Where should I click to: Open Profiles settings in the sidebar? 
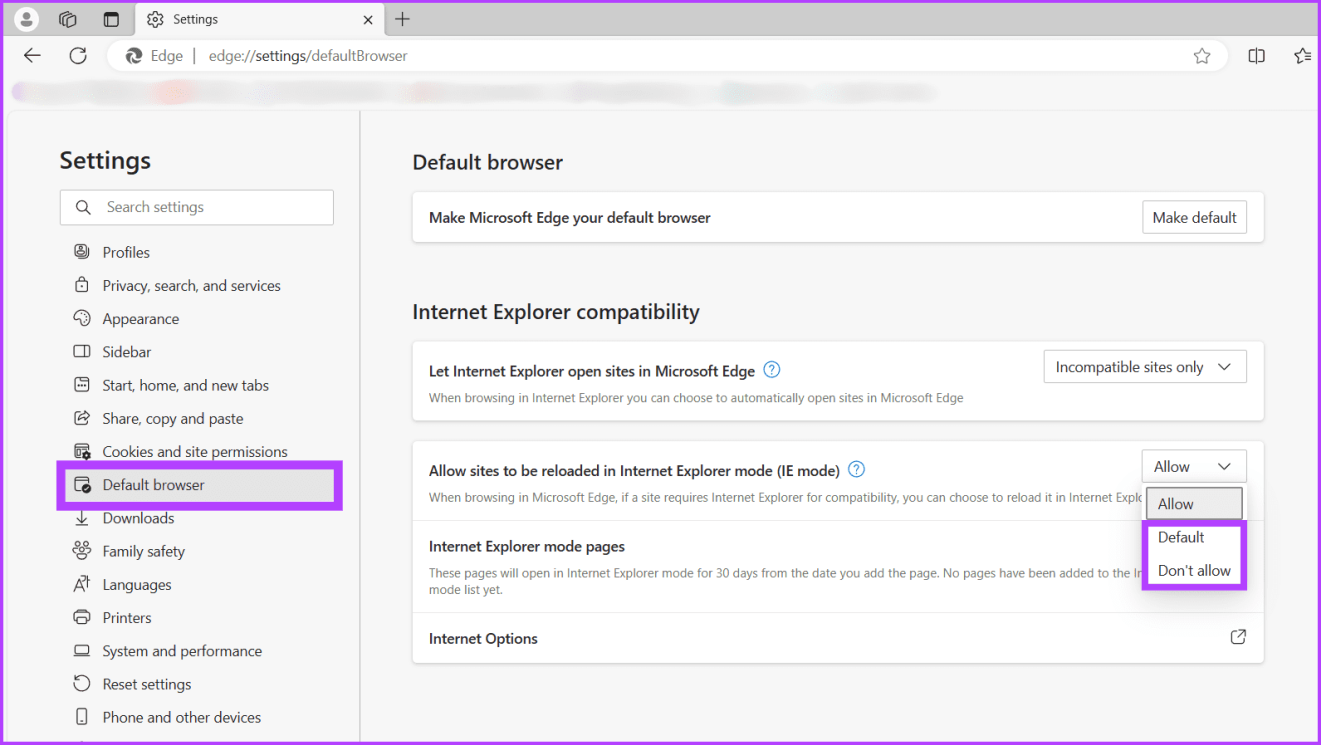coord(125,251)
